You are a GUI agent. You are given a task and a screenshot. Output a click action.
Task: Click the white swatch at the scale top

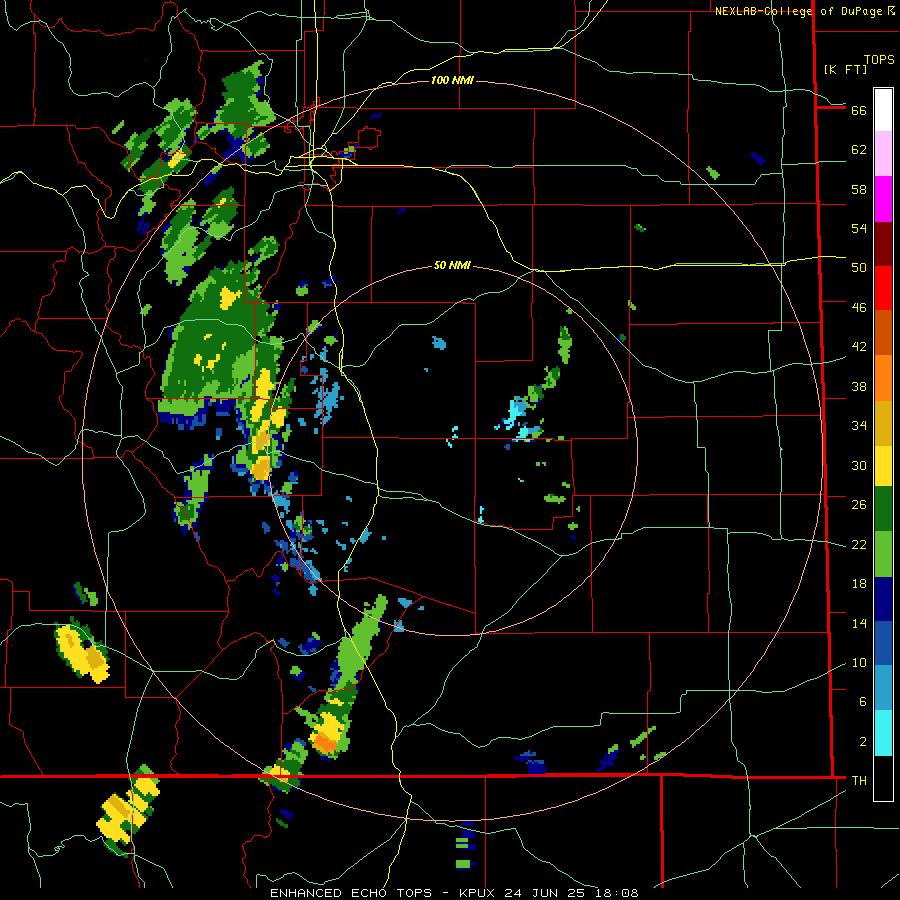883,110
